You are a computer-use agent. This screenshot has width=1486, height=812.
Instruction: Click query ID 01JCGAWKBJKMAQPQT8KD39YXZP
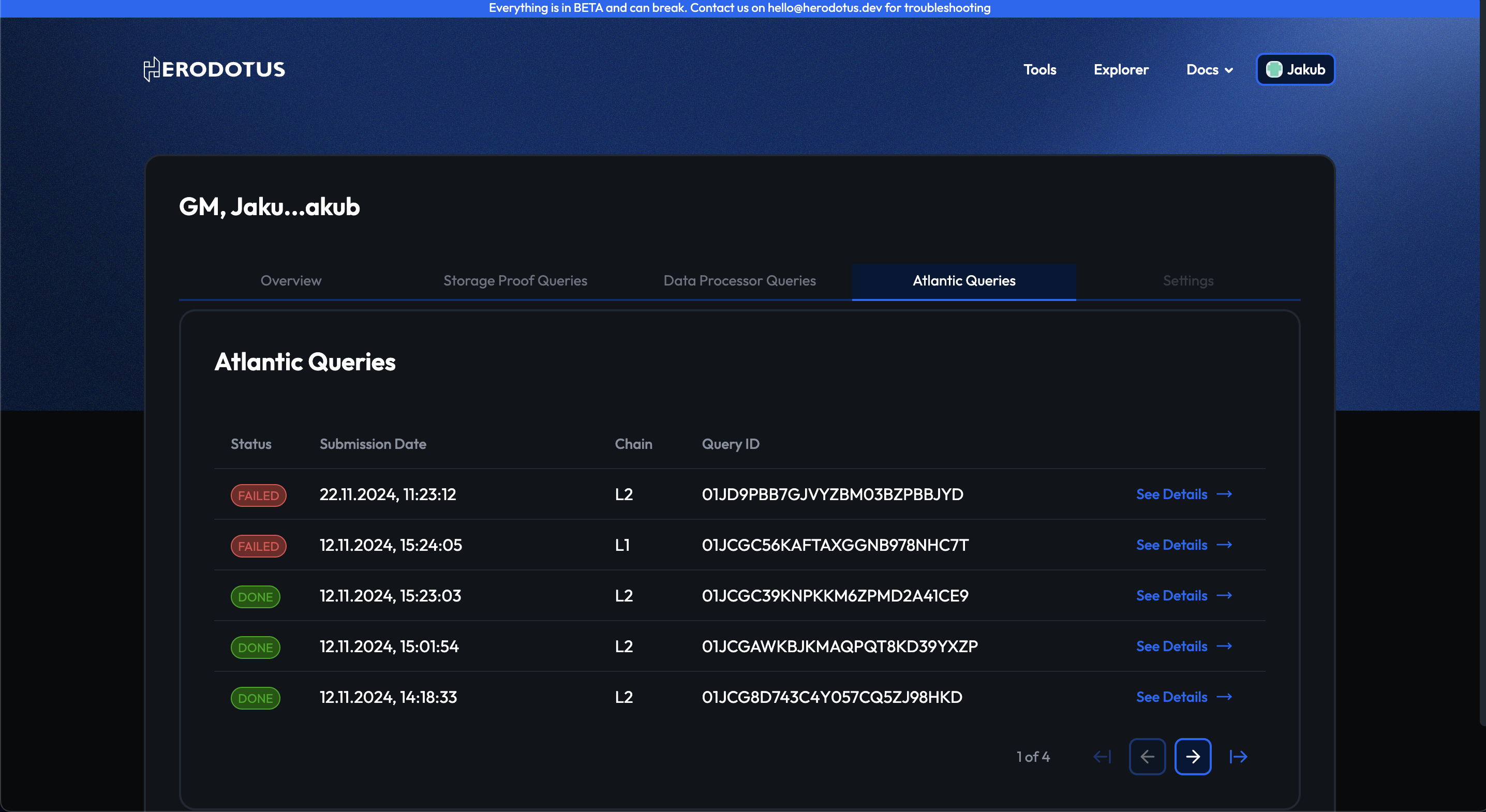[x=840, y=646]
